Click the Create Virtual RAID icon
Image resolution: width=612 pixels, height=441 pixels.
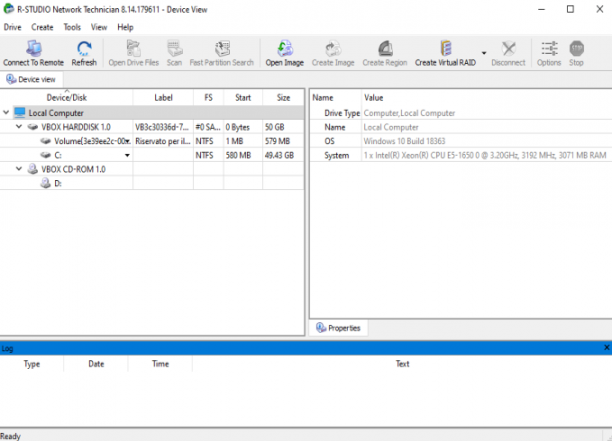[x=445, y=48]
